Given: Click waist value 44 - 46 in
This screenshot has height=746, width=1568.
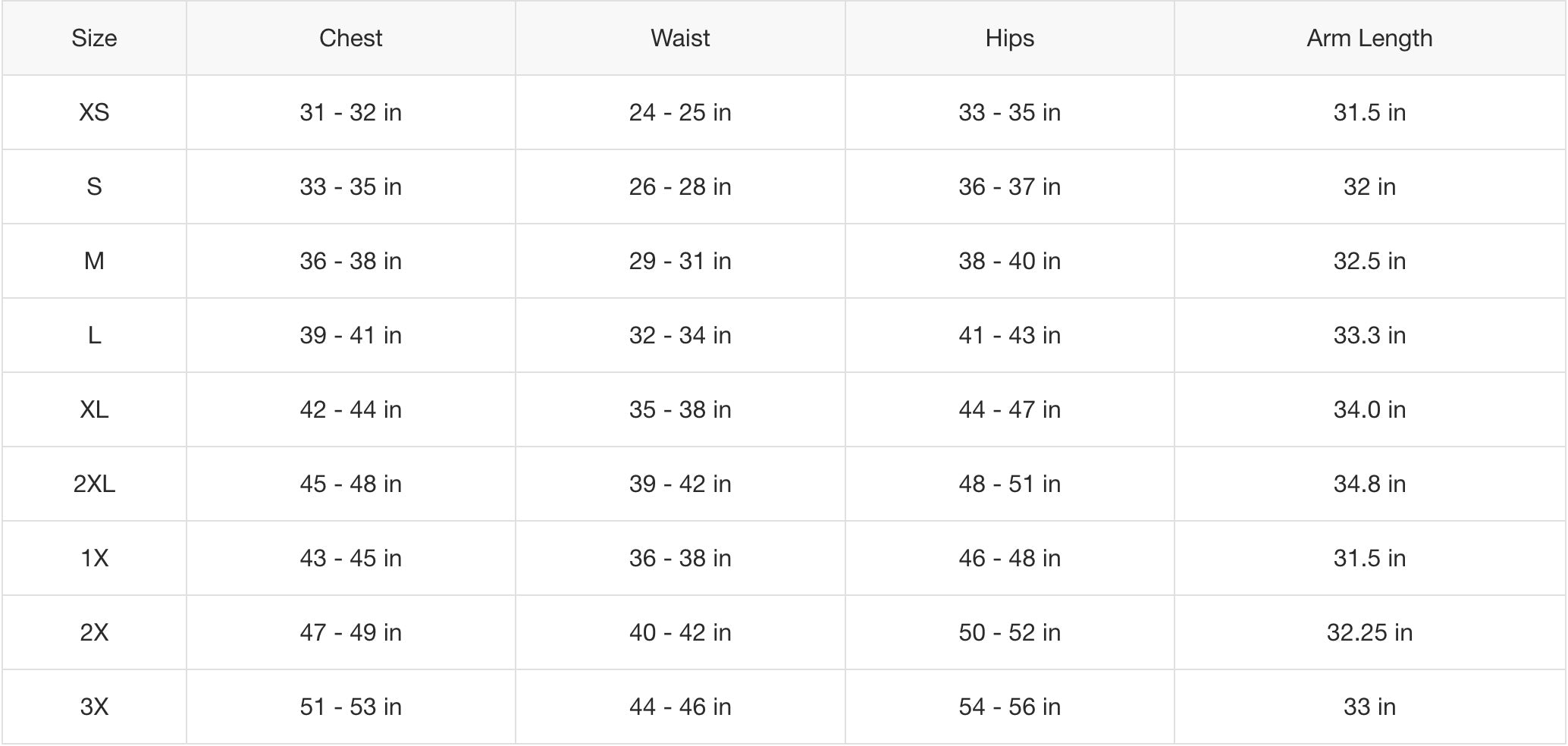Looking at the screenshot, I should [680, 707].
